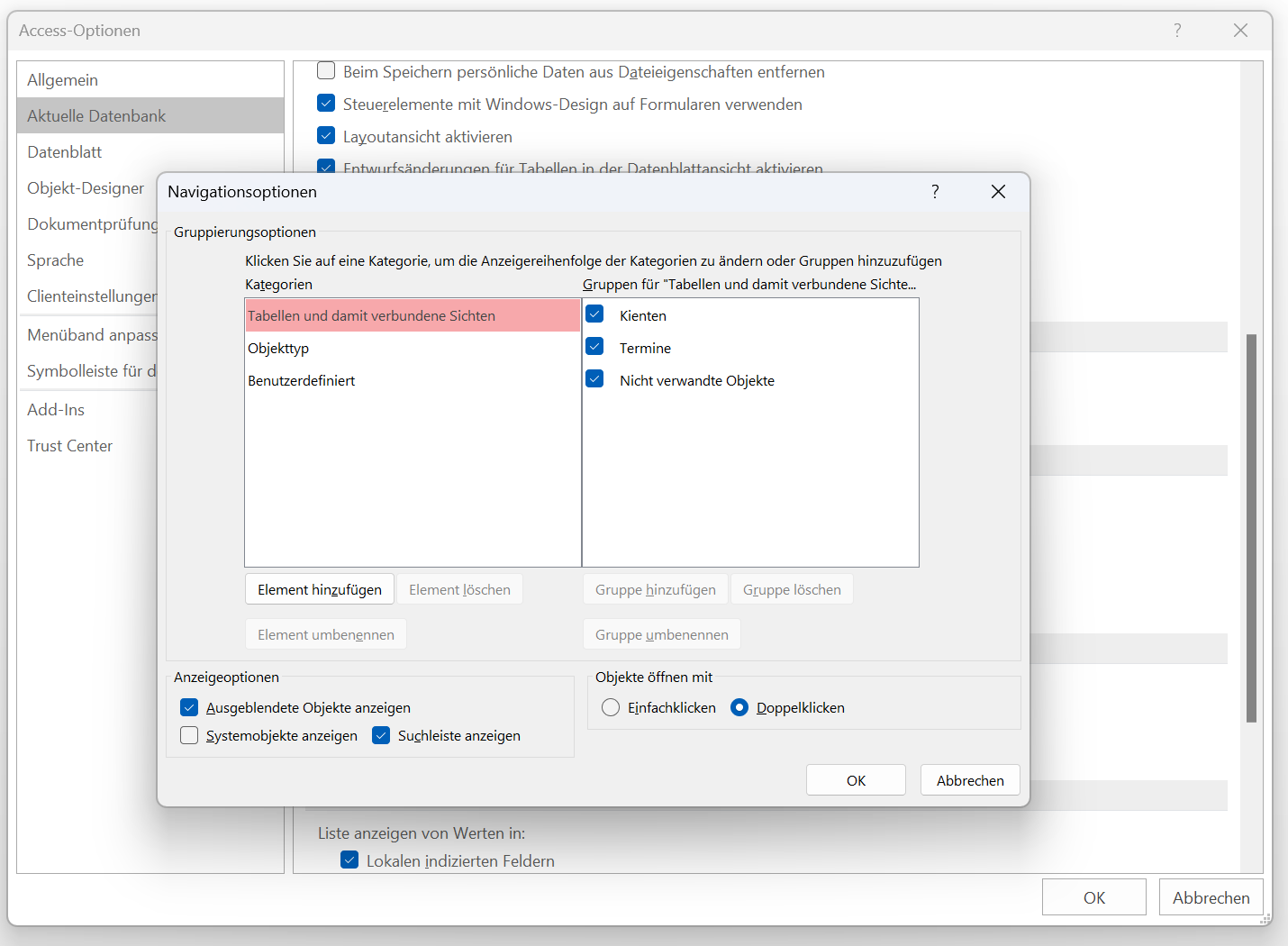
Task: Select the Benutzerdefiniert category
Action: [413, 380]
